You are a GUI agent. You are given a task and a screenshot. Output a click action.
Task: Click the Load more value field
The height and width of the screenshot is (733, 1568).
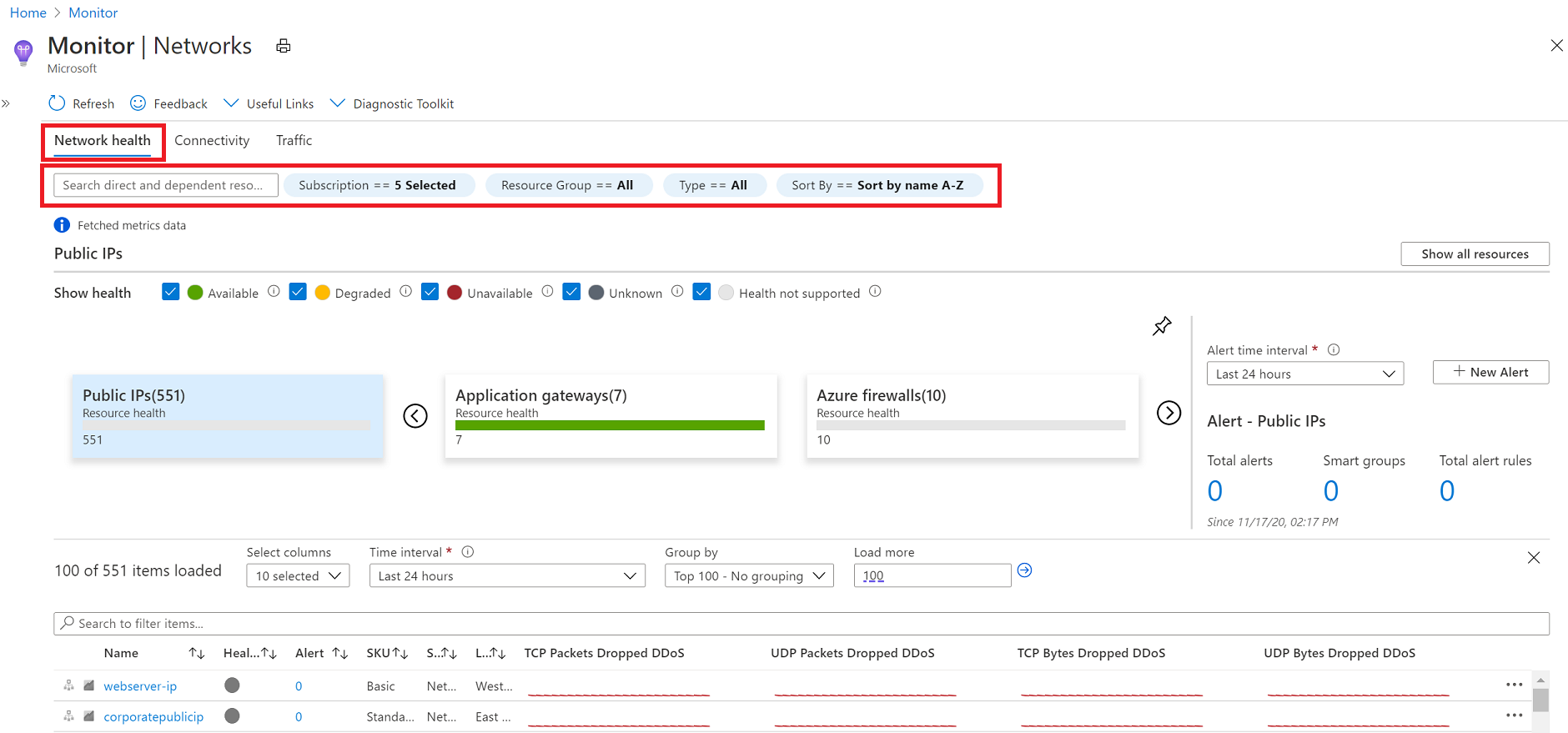932,575
